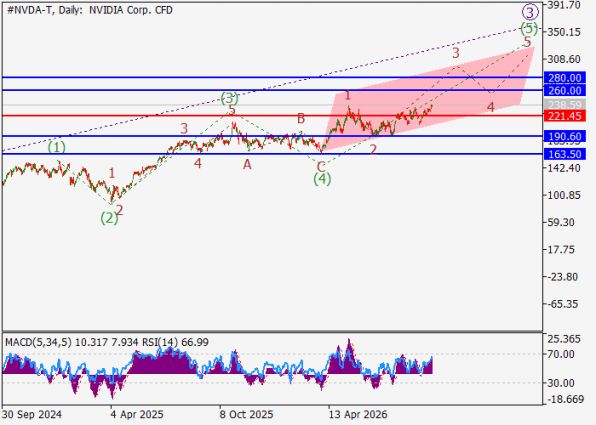
Task: Click the gray 238.59 current price label
Action: (x=564, y=104)
